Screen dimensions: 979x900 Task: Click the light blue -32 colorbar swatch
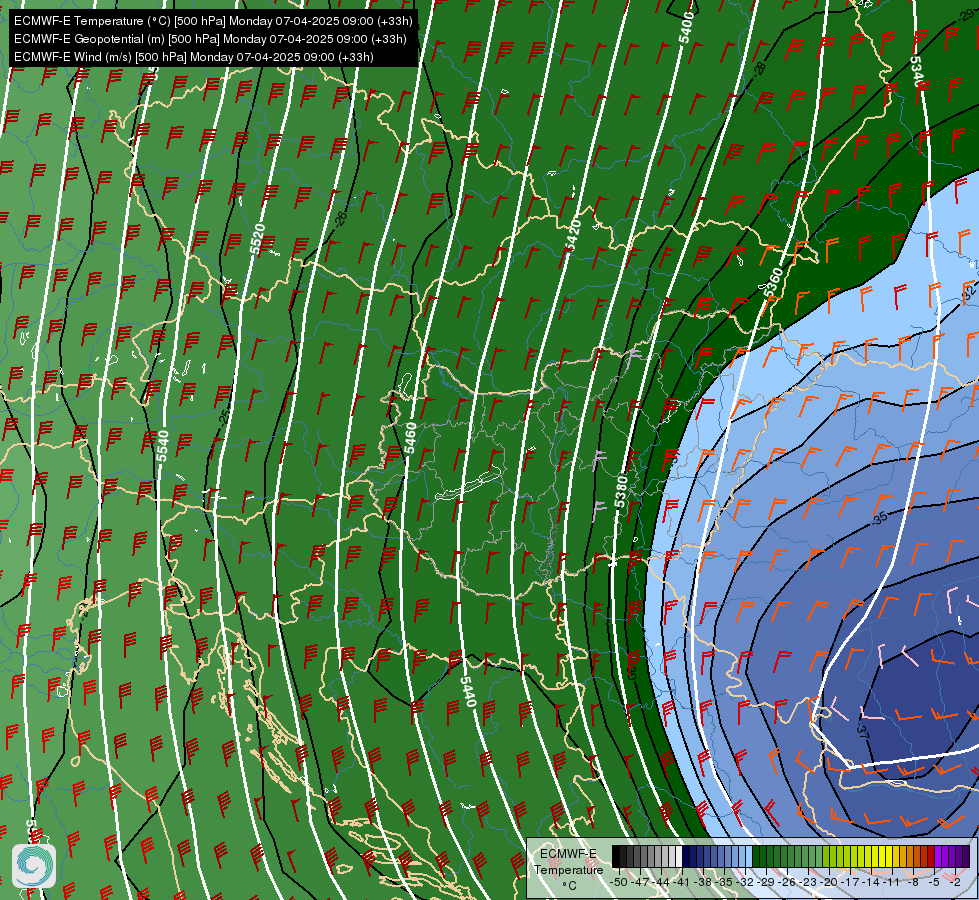pyautogui.click(x=749, y=856)
